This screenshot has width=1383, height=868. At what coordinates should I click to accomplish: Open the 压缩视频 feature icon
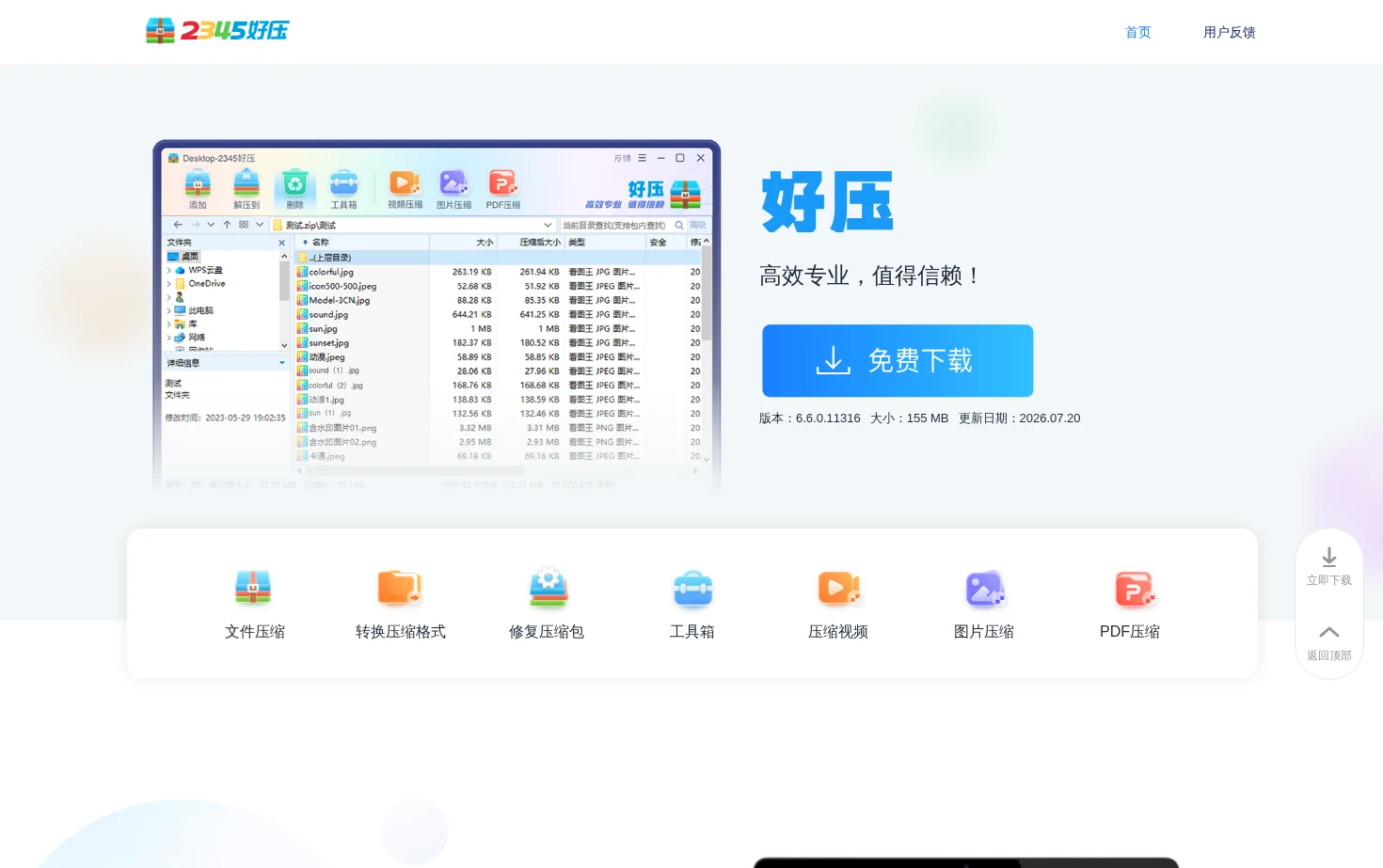coord(838,589)
